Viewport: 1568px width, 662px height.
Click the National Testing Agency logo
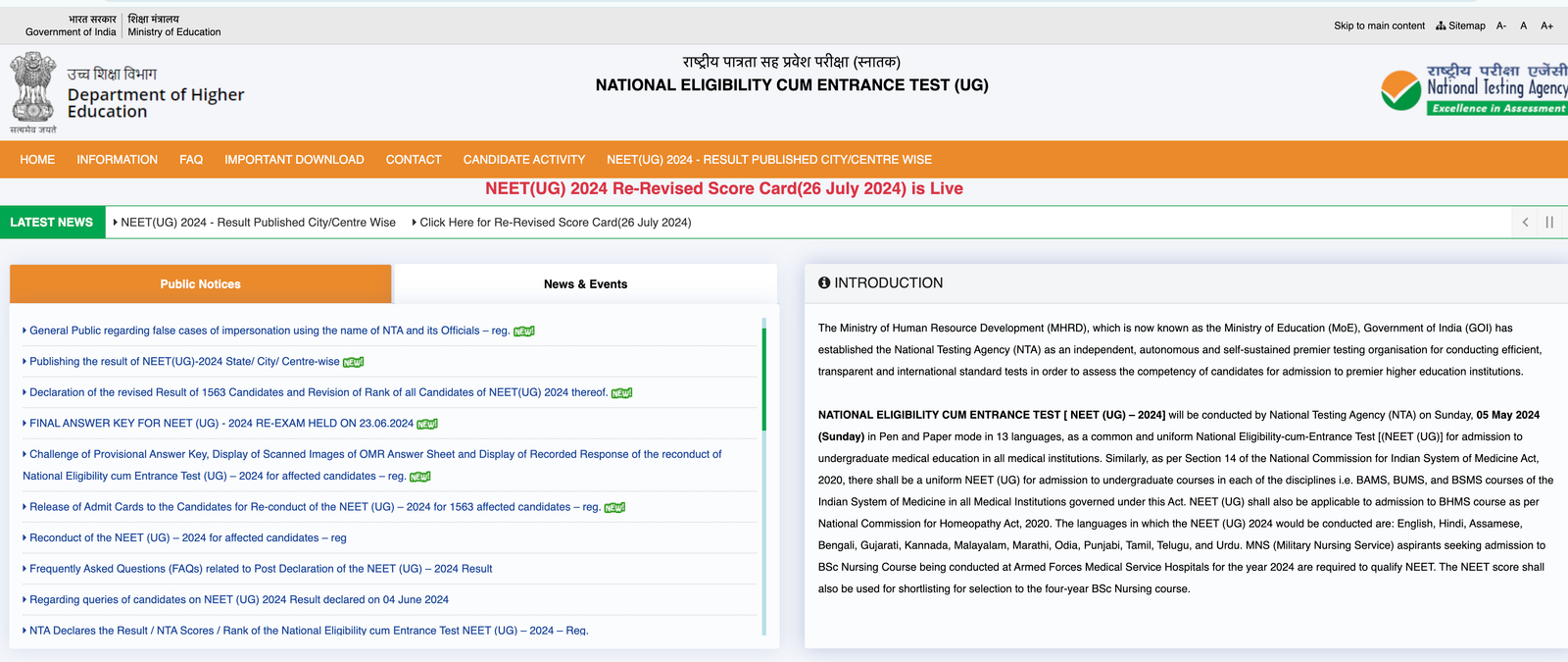[x=1473, y=89]
